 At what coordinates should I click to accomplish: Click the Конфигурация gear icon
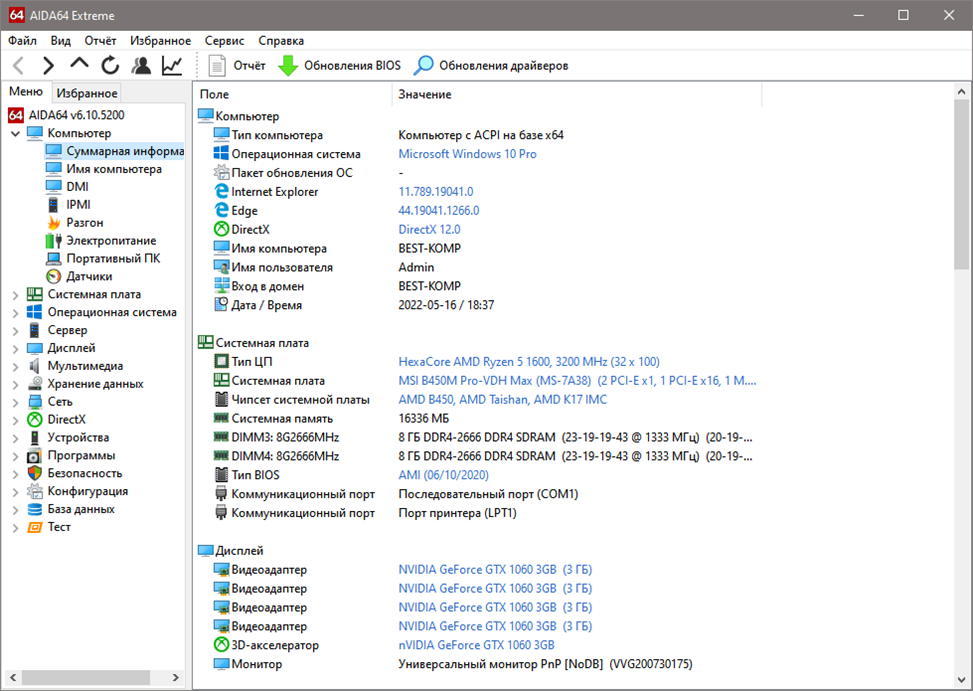click(35, 491)
